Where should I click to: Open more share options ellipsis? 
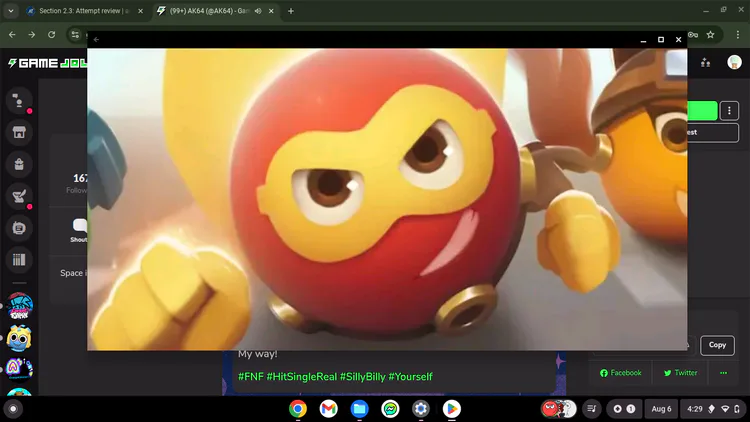point(723,373)
